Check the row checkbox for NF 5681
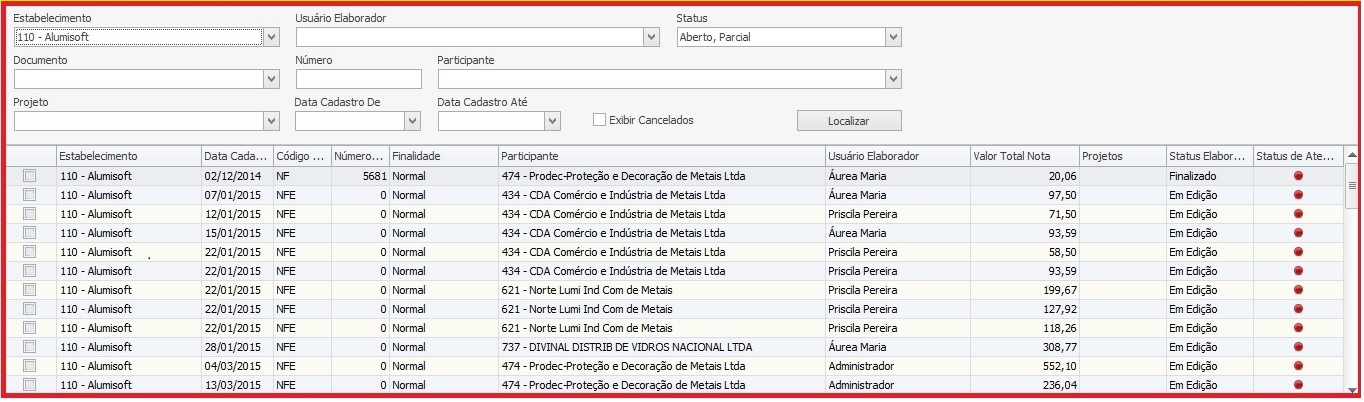This screenshot has height=402, width=1364. pyautogui.click(x=30, y=176)
